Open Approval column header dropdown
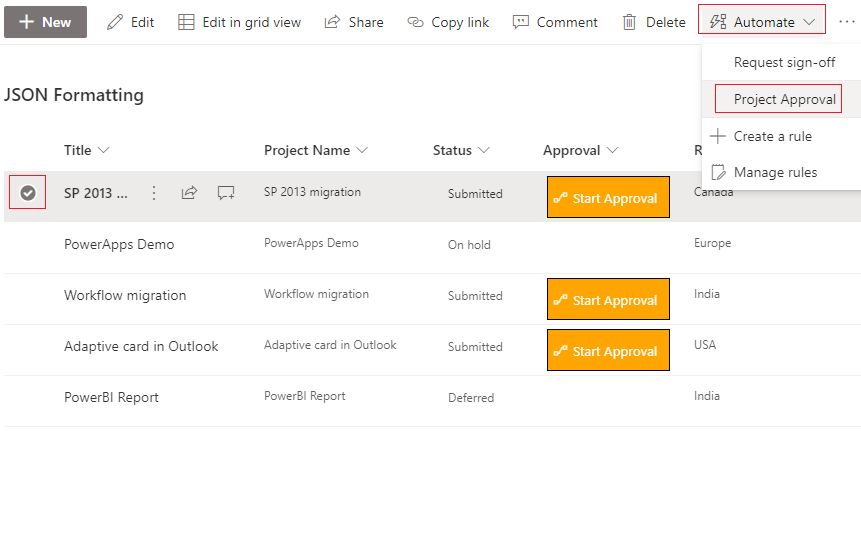This screenshot has width=861, height=545. pyautogui.click(x=580, y=150)
